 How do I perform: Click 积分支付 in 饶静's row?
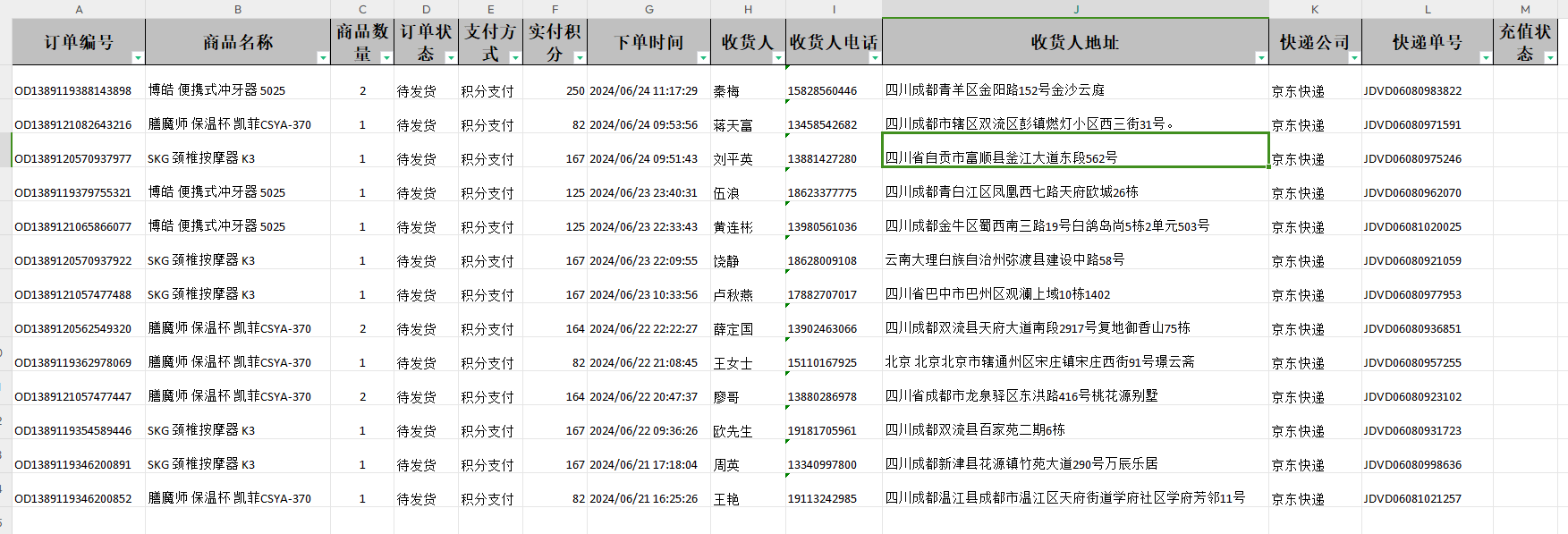click(487, 261)
